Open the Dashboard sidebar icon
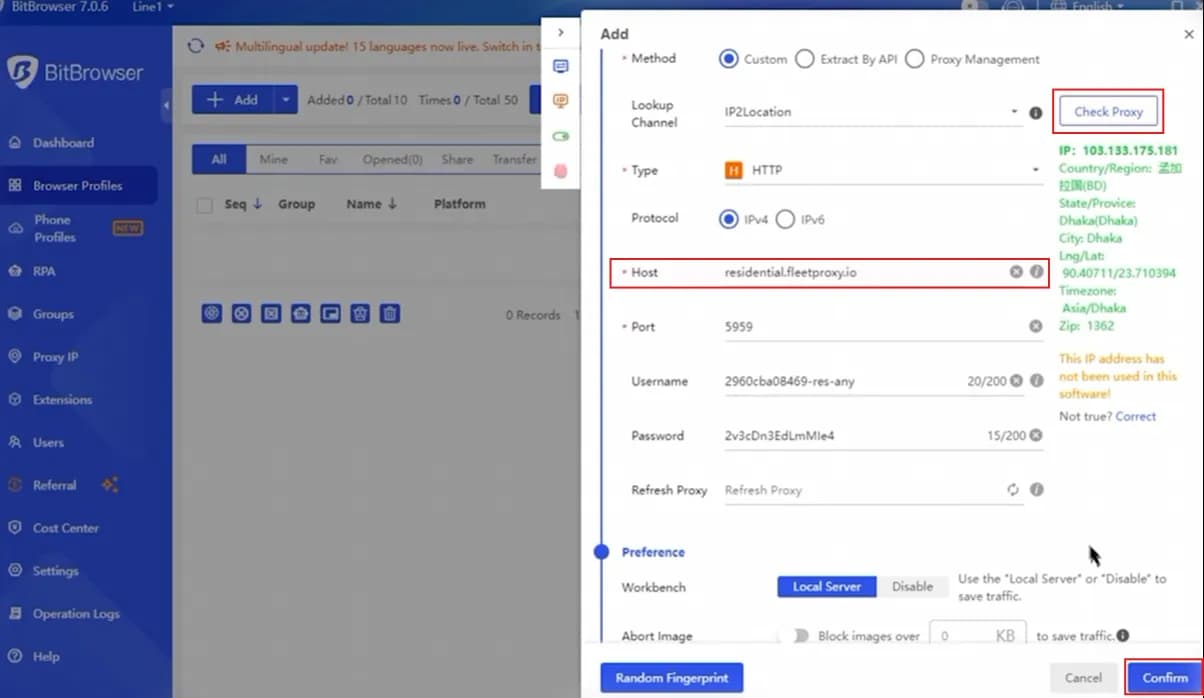This screenshot has width=1204, height=698. tap(15, 143)
